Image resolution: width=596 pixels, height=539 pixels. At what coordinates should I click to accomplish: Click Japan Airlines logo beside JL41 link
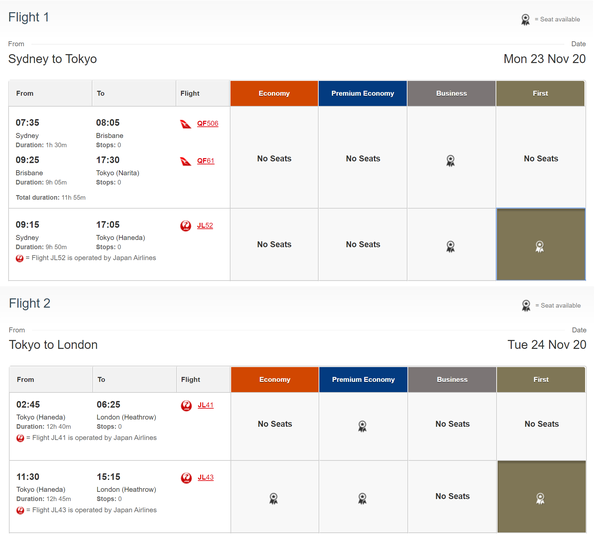pos(186,406)
